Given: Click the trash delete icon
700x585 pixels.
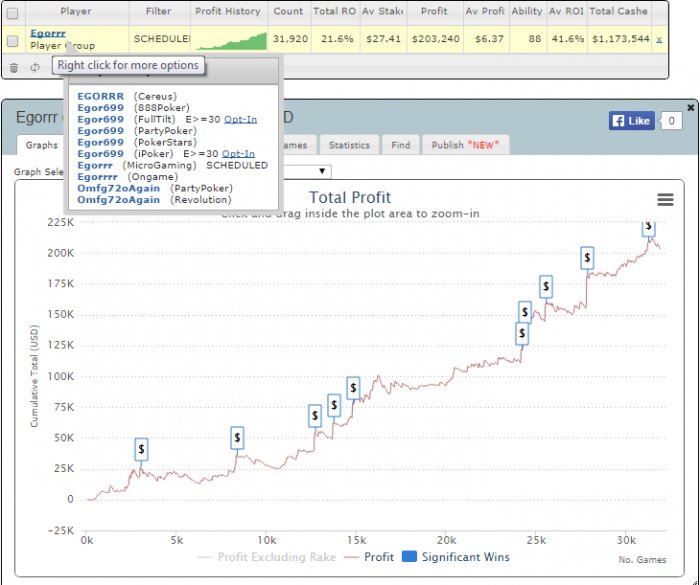Looking at the screenshot, I should 14,67.
